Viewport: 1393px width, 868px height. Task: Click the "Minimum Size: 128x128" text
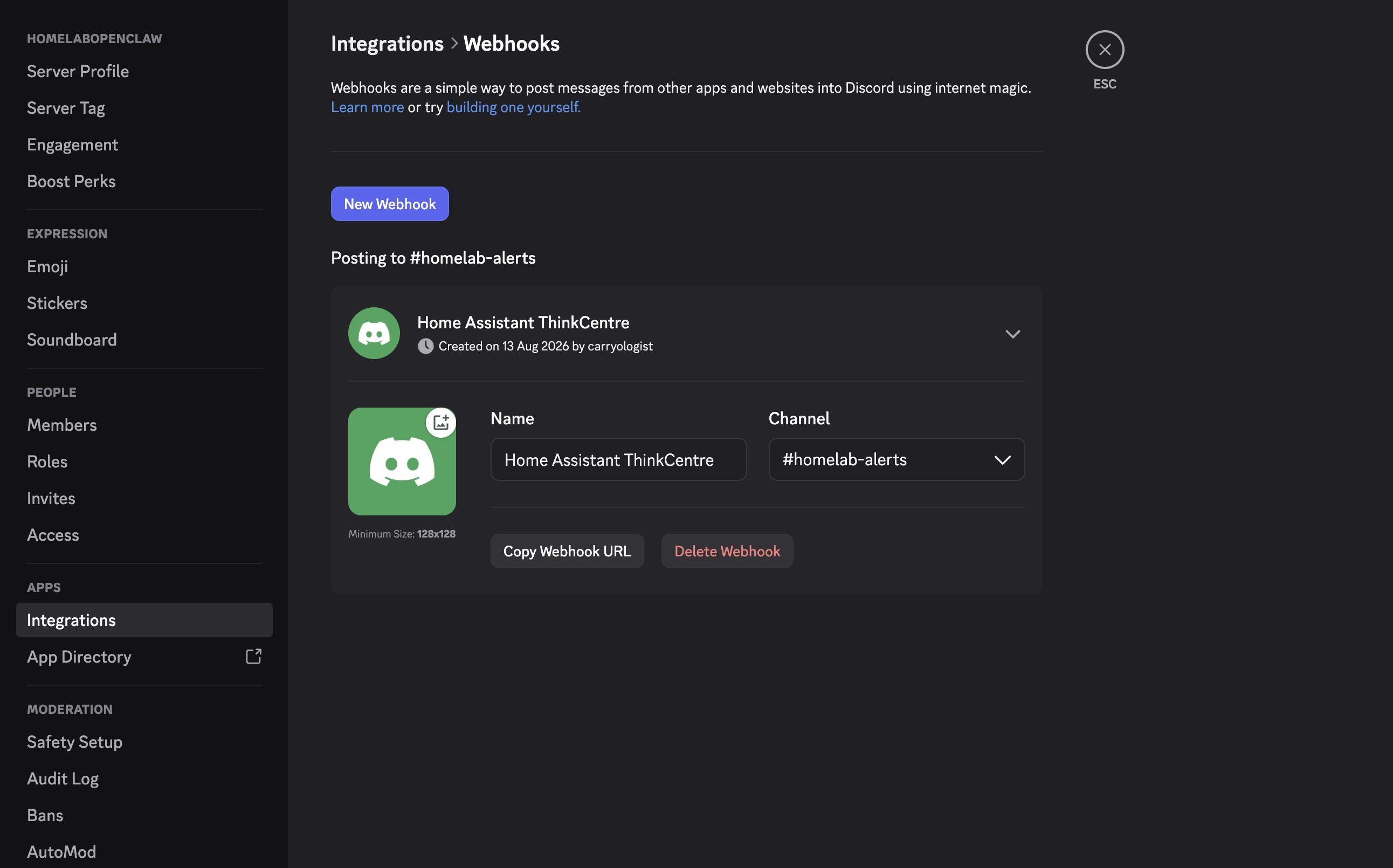402,534
